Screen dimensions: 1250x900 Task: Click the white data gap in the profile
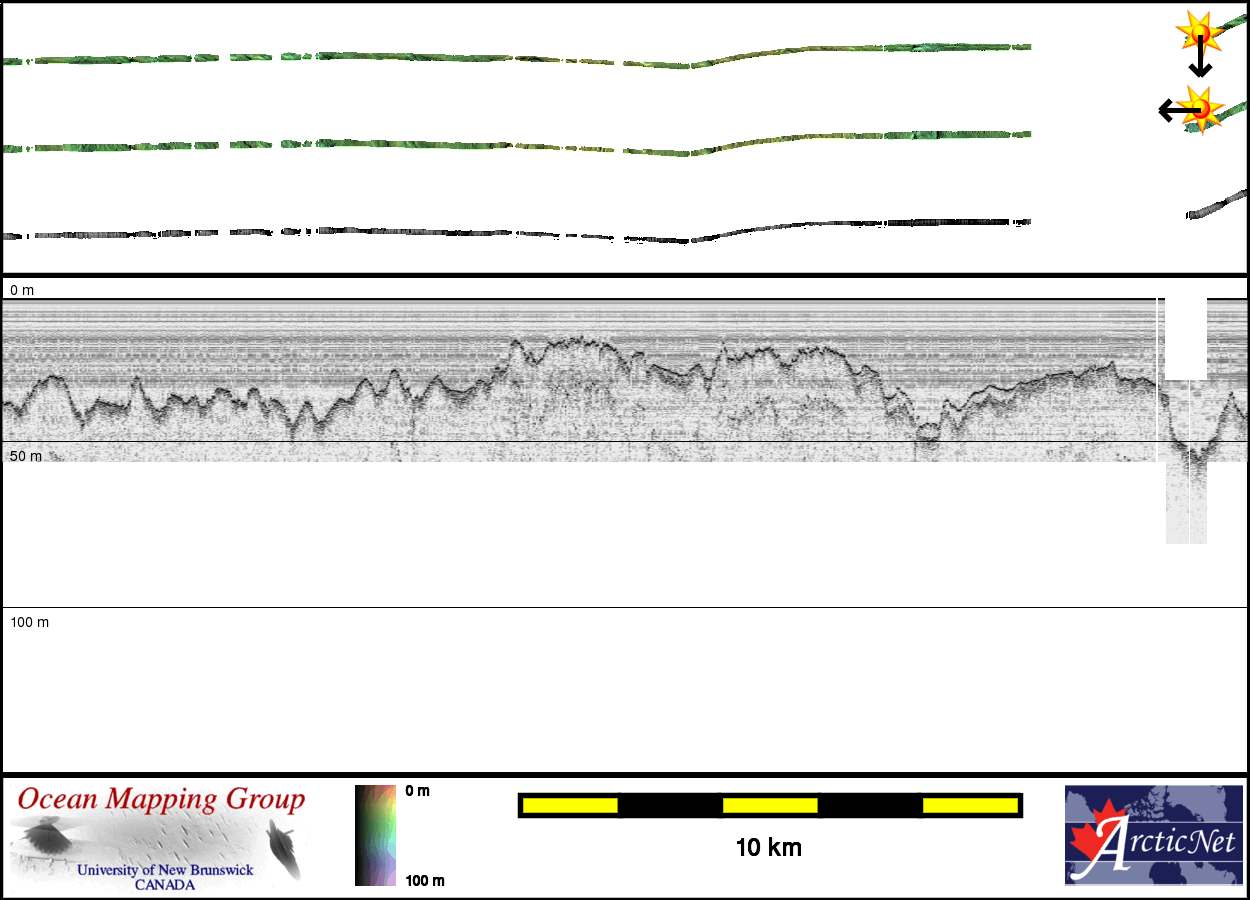point(1186,338)
